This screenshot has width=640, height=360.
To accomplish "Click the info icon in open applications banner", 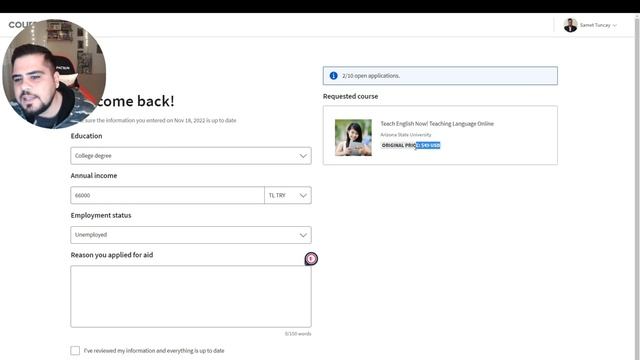I will point(333,76).
